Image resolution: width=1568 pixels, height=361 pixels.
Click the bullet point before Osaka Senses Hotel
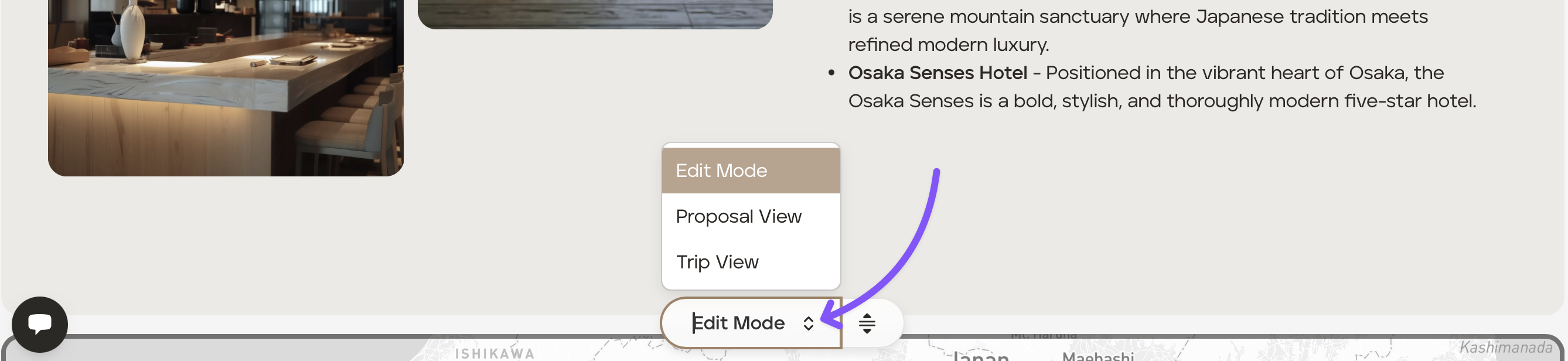coord(831,73)
